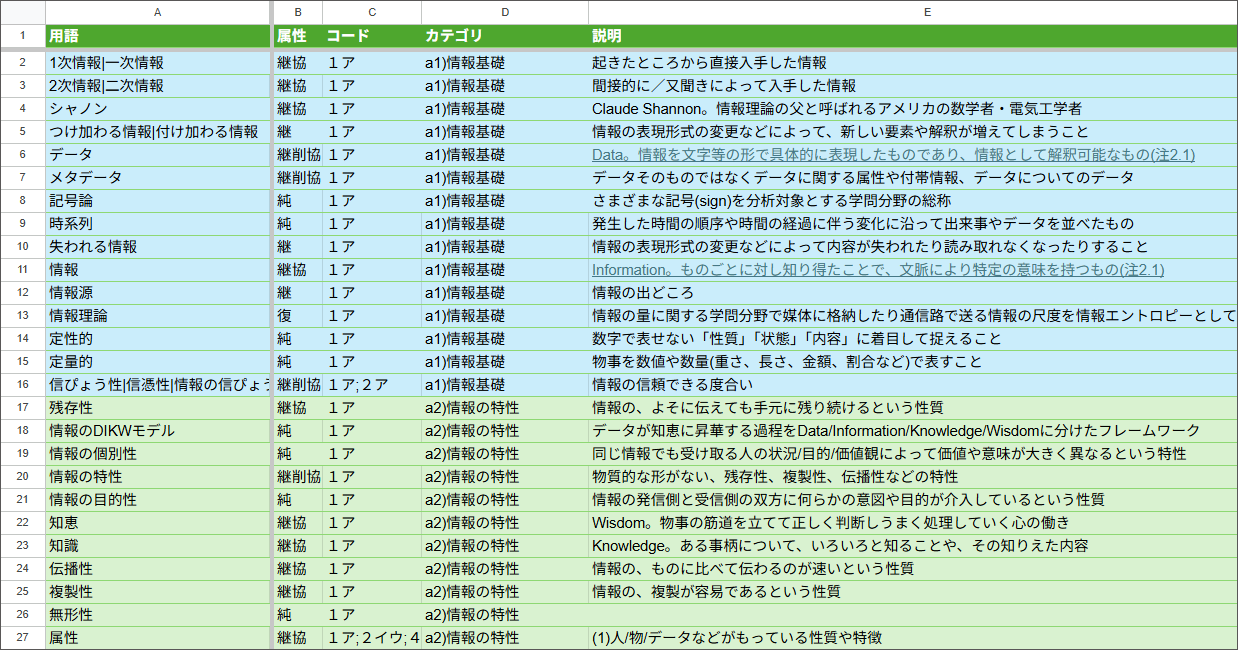Open the 'Data。情報を文字等の形で' link

click(893, 155)
